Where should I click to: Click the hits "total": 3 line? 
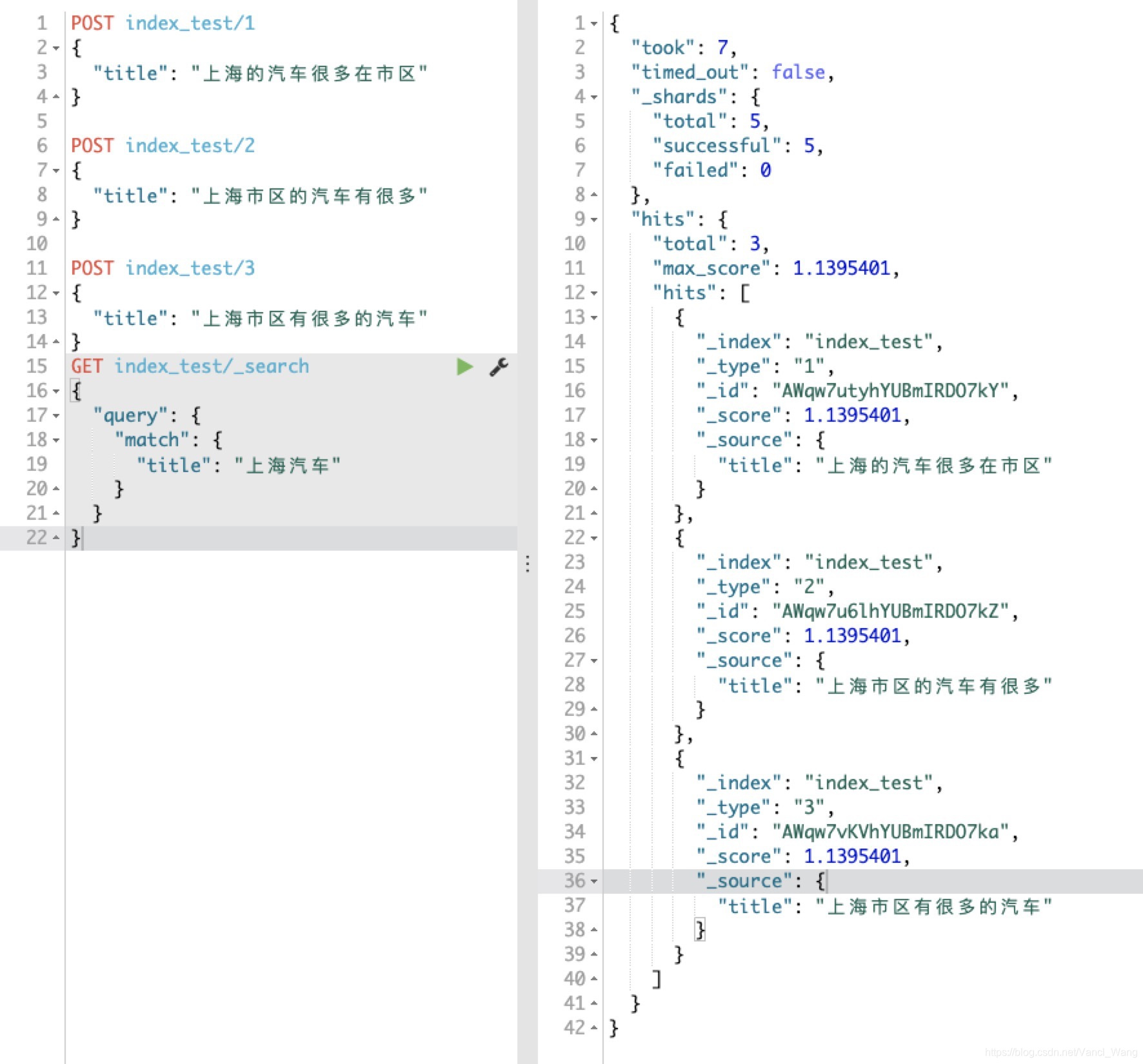click(x=711, y=244)
